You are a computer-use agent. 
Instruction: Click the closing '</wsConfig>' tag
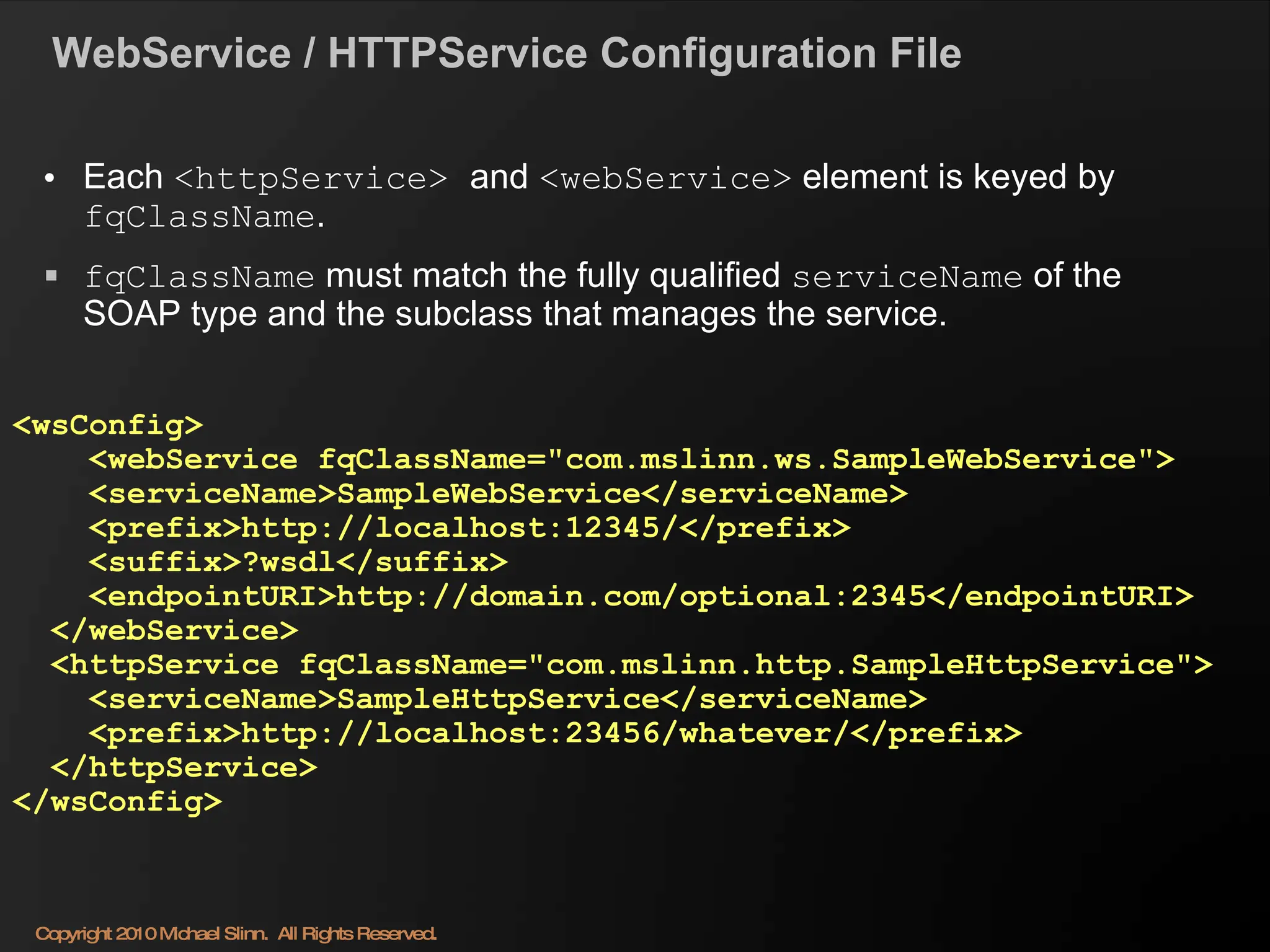coord(117,802)
